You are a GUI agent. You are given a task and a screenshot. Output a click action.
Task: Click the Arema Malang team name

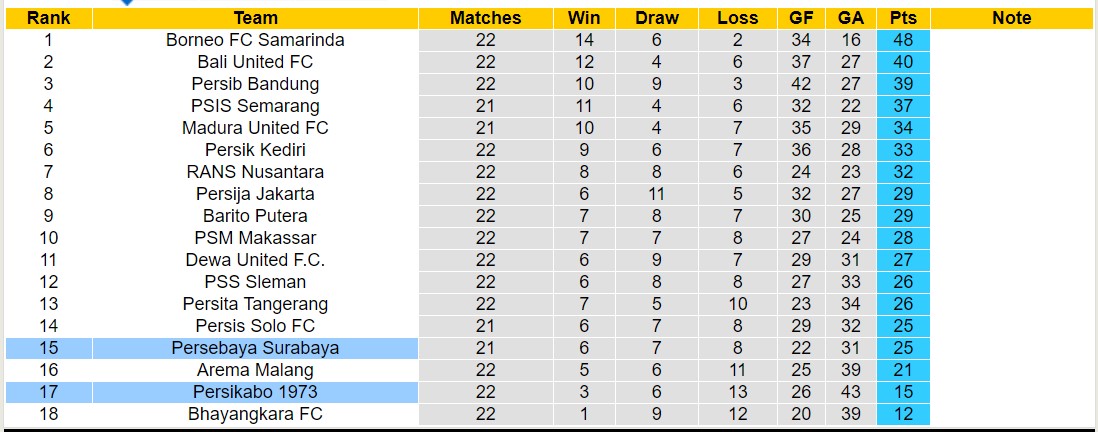255,370
